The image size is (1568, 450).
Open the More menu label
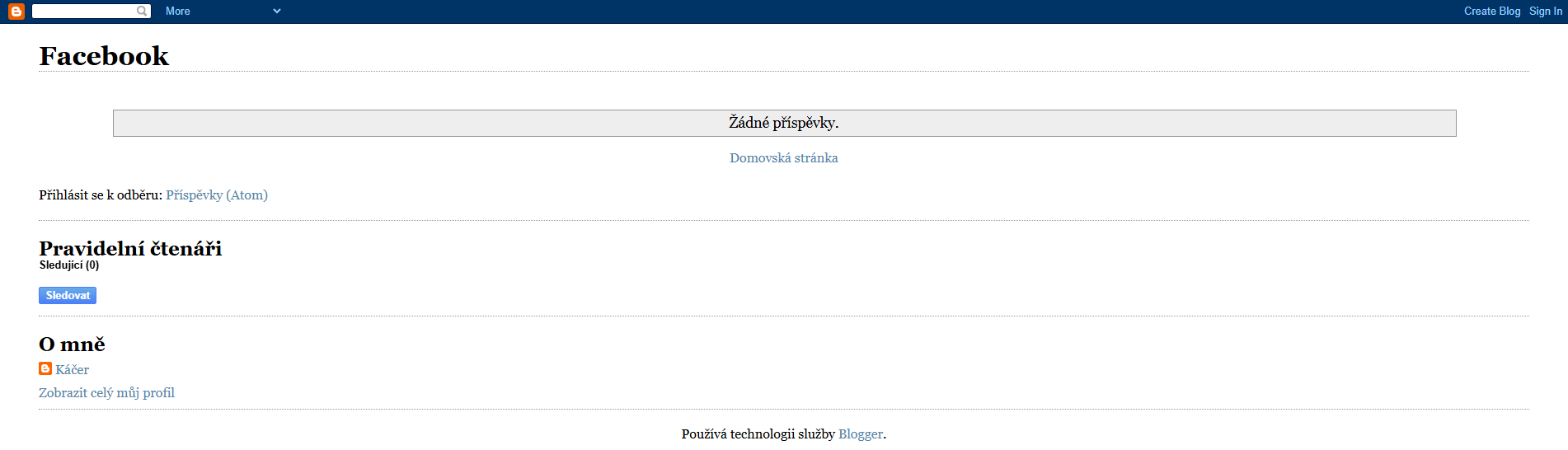tap(178, 12)
